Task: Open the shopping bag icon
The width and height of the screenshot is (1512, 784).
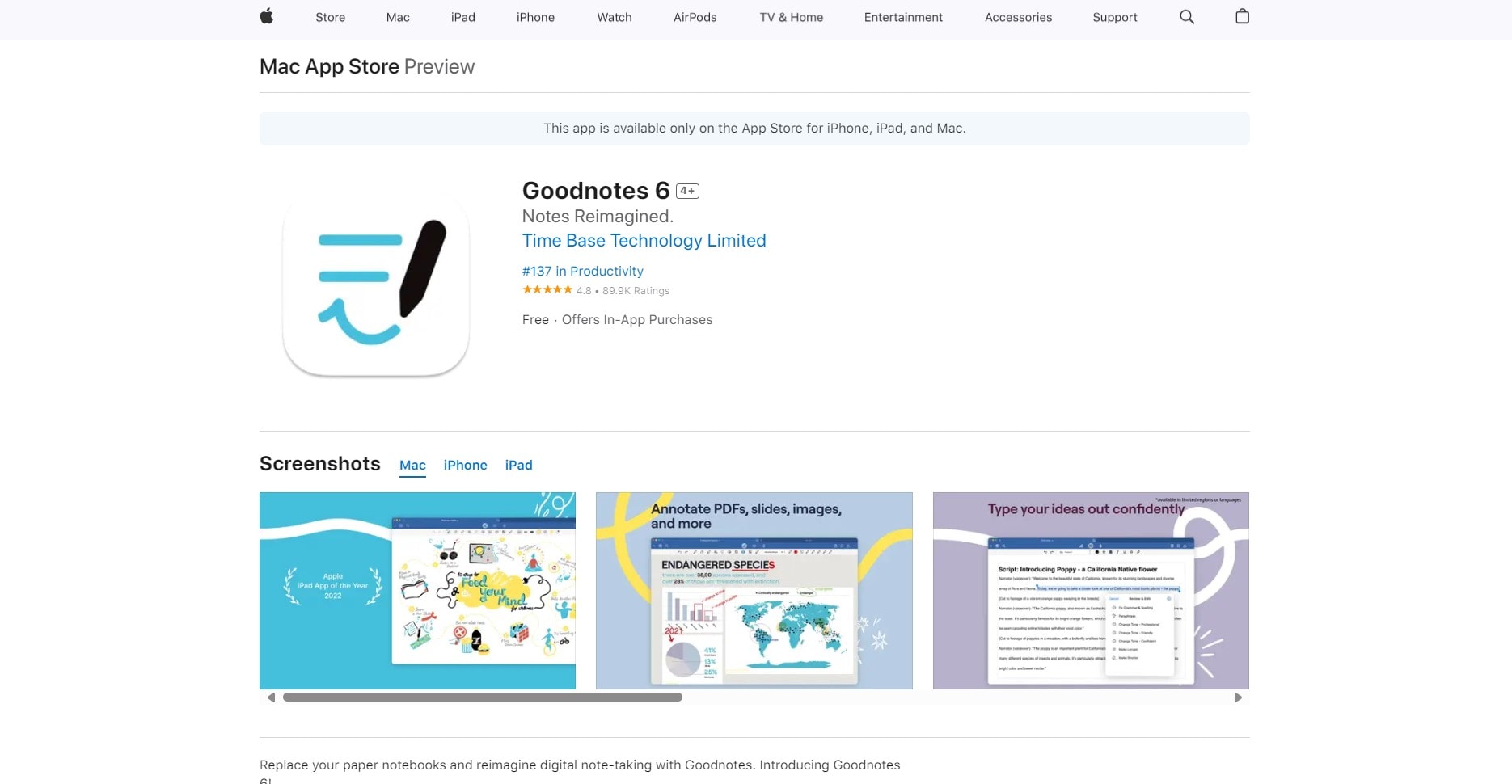Action: (1242, 16)
